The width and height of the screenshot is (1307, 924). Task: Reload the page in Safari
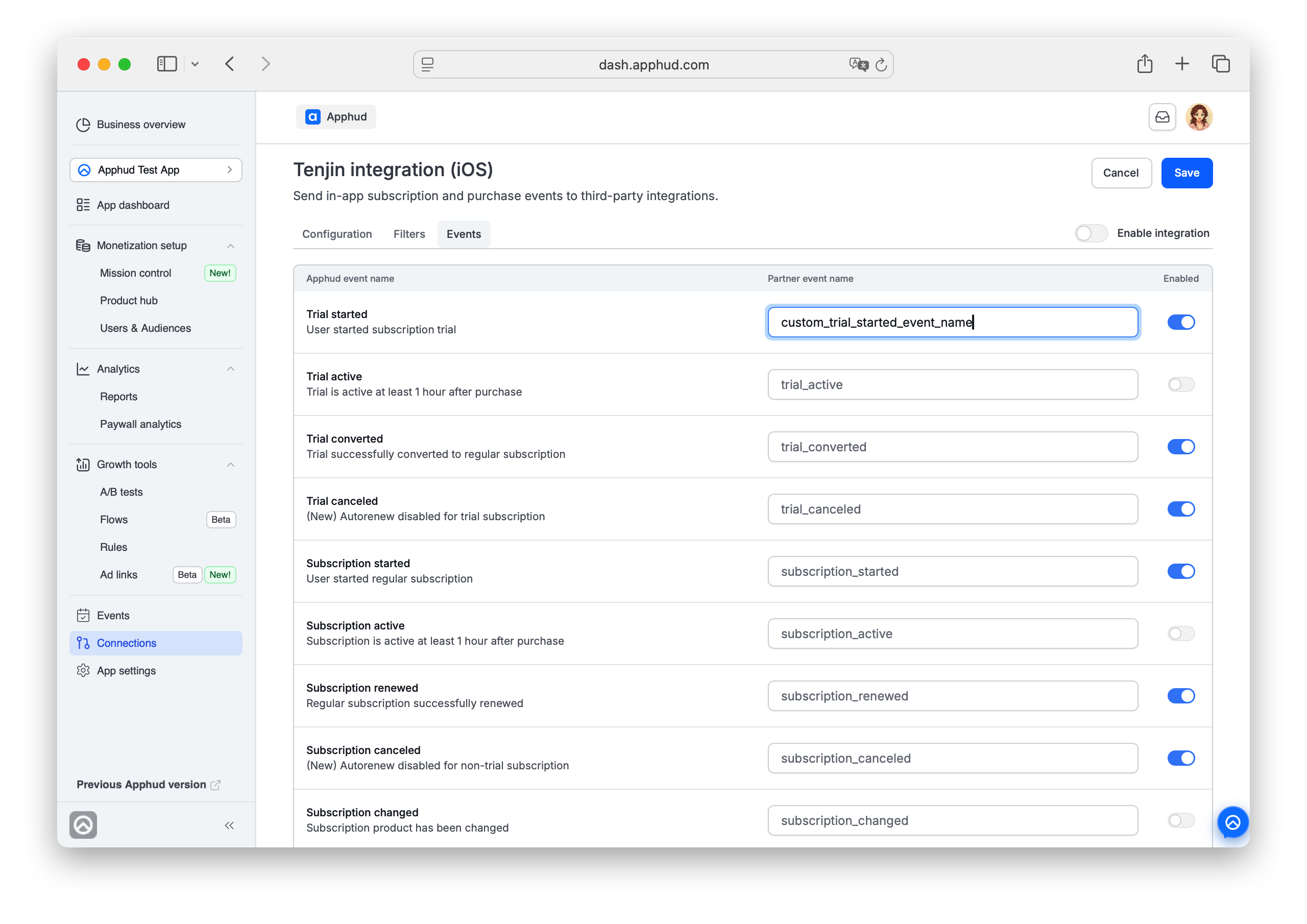881,65
